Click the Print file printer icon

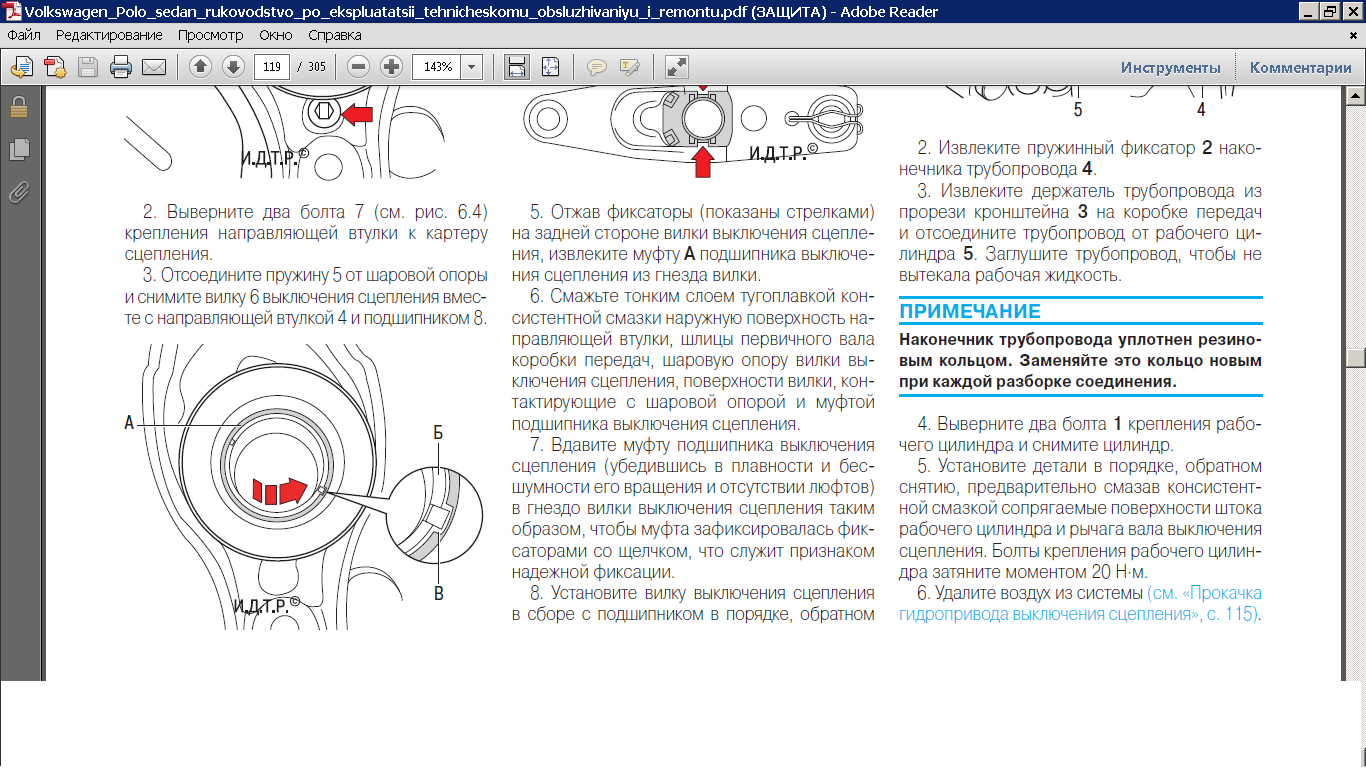pos(121,67)
